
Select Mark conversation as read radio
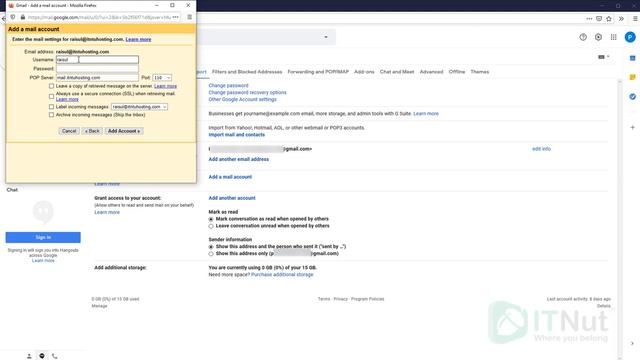[211, 219]
